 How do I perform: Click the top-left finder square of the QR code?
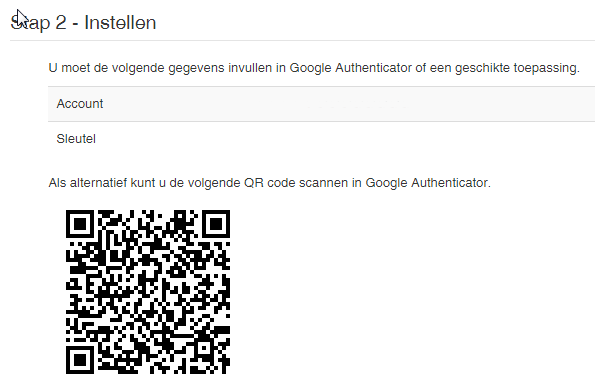pyautogui.click(x=80, y=224)
